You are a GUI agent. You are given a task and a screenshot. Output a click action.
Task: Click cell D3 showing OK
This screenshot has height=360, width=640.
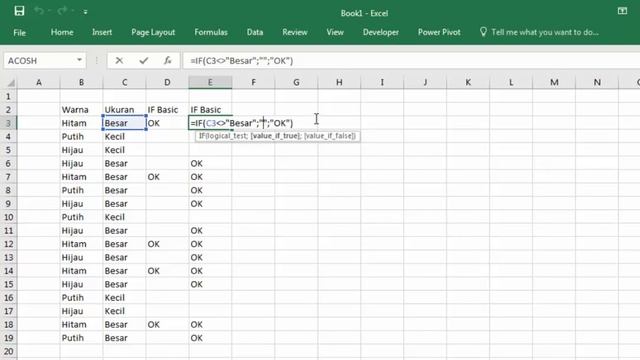click(167, 123)
